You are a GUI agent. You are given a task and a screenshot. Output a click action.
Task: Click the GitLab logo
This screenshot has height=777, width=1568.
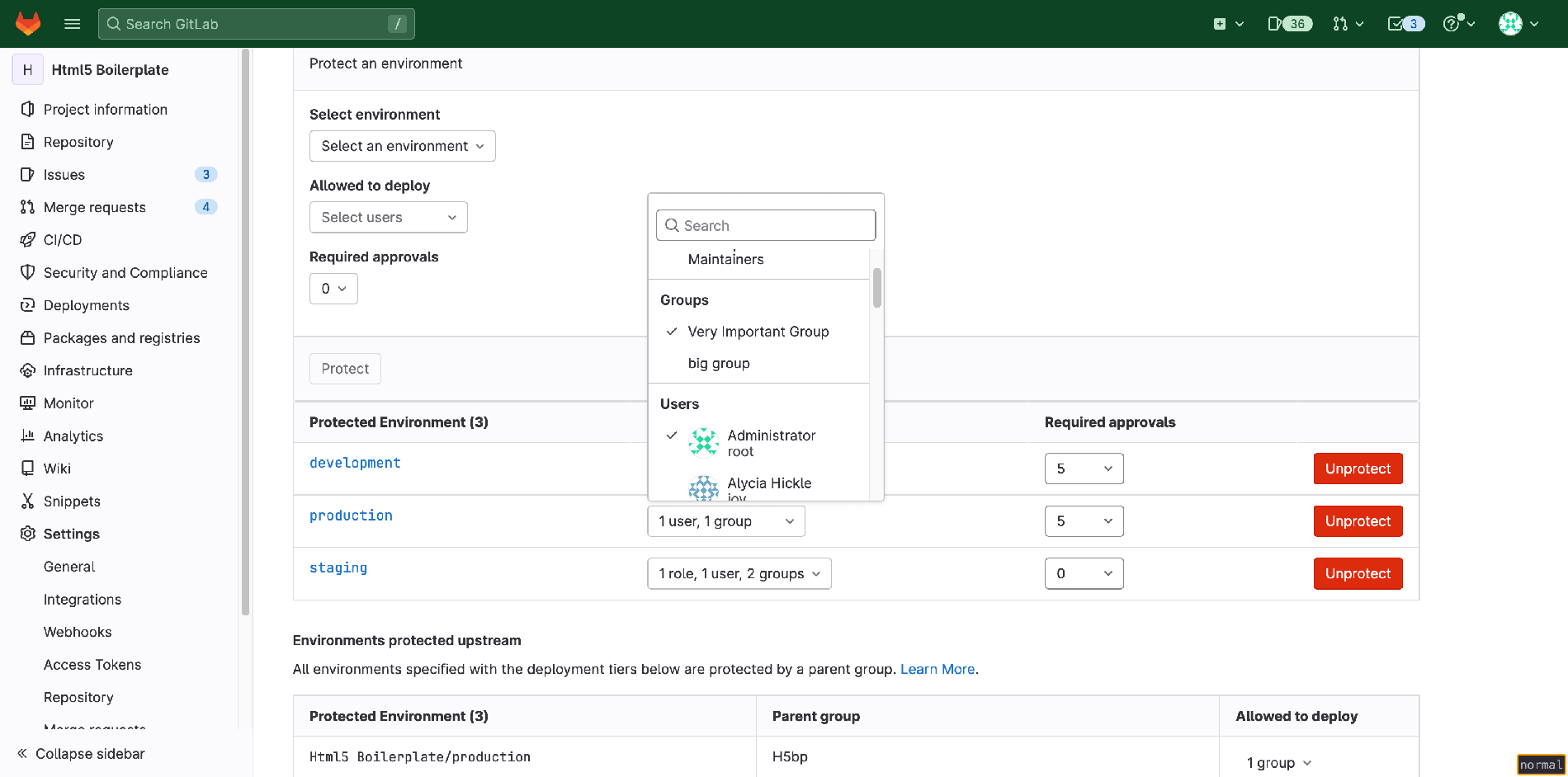click(28, 23)
